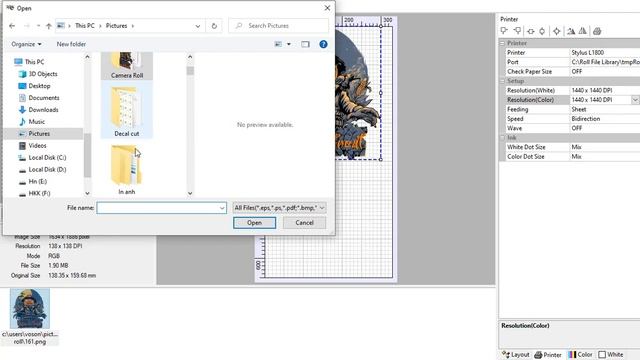Change view icon in Open dialog

tap(278, 44)
